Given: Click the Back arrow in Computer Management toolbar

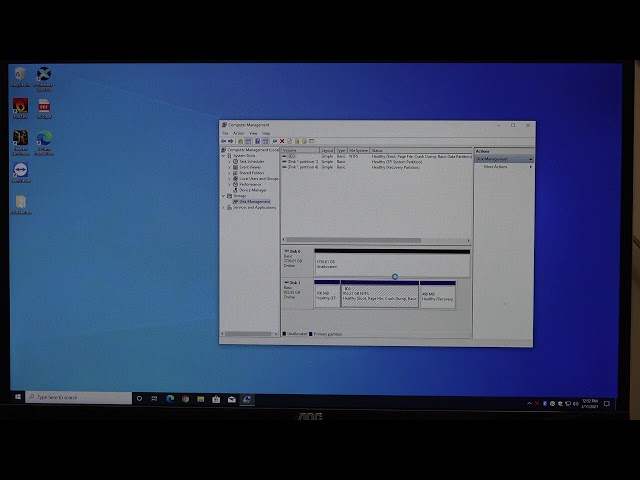Looking at the screenshot, I should pos(223,141).
